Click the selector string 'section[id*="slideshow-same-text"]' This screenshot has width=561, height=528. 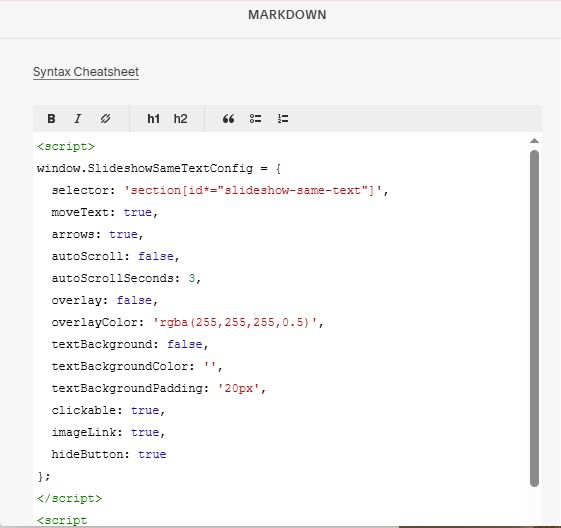(253, 190)
